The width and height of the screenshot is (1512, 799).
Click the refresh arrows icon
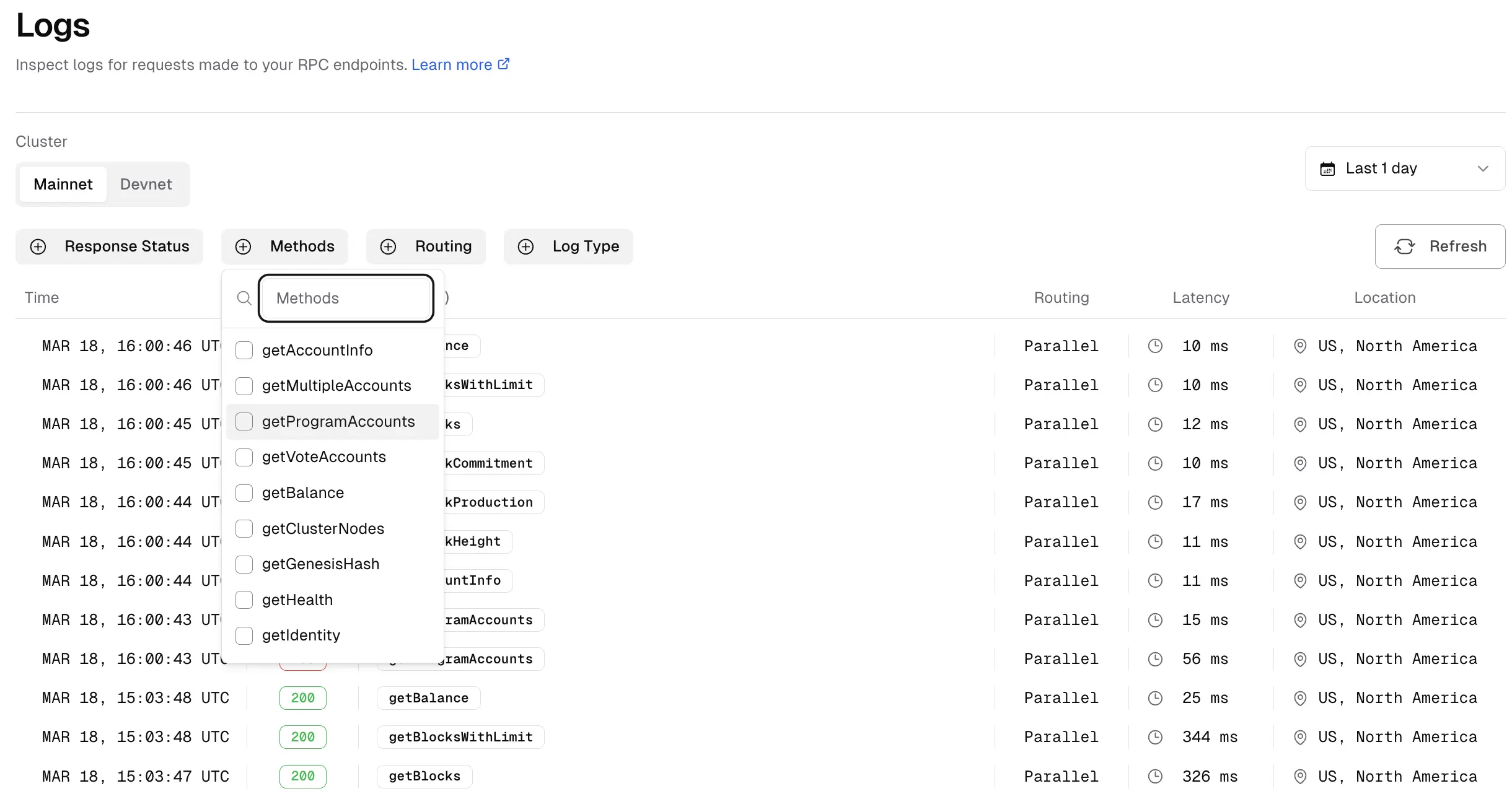[x=1404, y=247]
